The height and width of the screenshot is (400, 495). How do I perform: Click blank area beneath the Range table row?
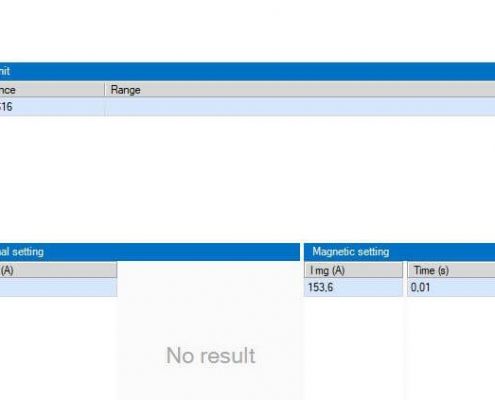(247, 178)
